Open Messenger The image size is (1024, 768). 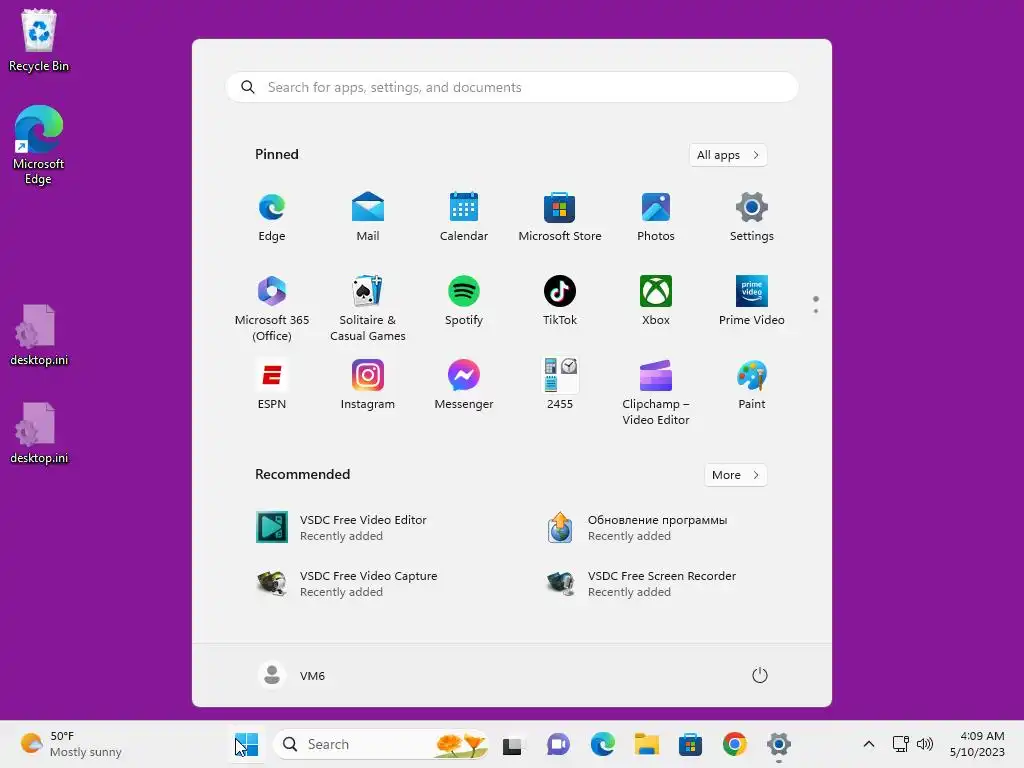coord(464,385)
